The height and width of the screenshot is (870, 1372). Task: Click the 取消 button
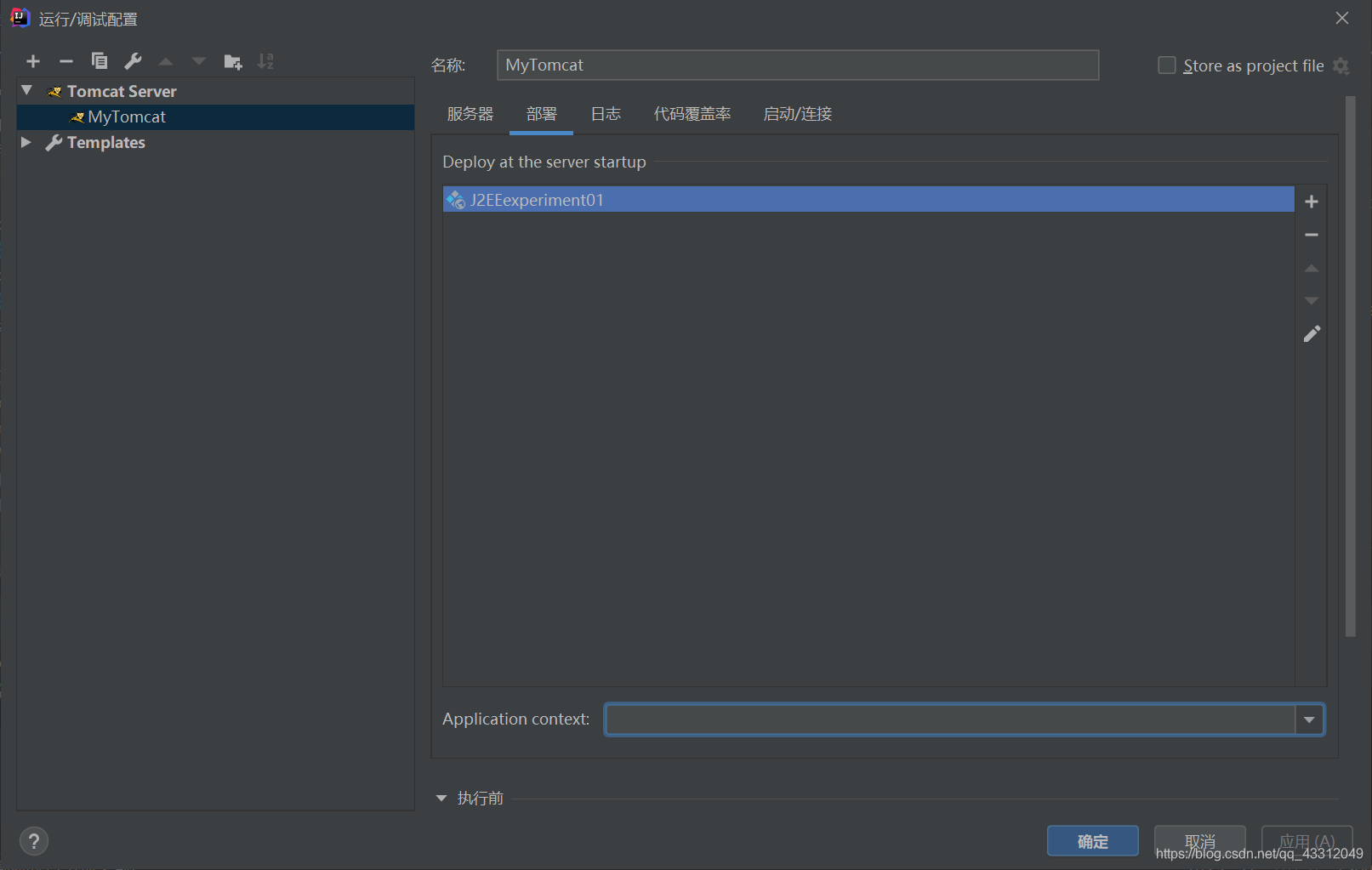pos(1199,841)
